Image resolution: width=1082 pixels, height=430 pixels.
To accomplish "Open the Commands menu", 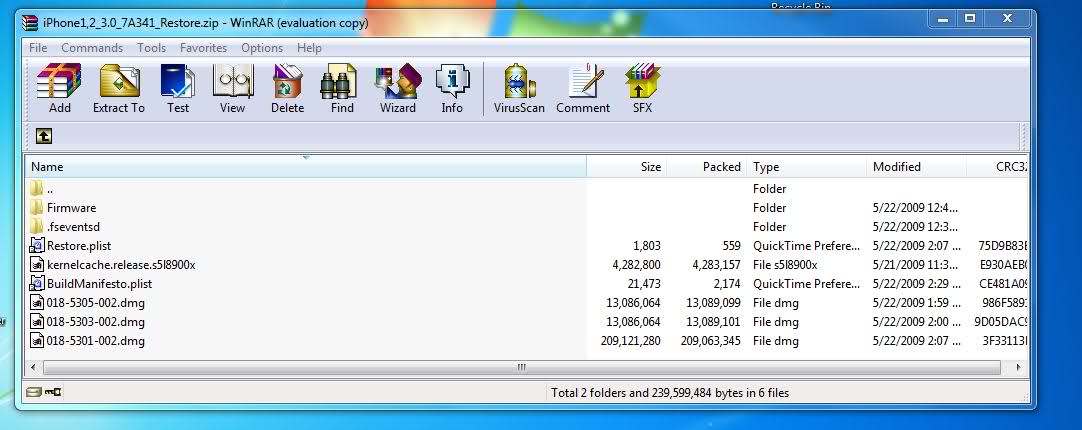I will click(x=92, y=48).
